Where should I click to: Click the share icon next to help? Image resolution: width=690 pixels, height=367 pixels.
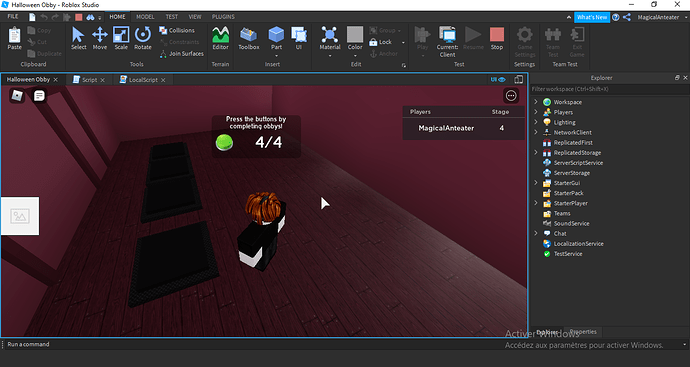[627, 17]
